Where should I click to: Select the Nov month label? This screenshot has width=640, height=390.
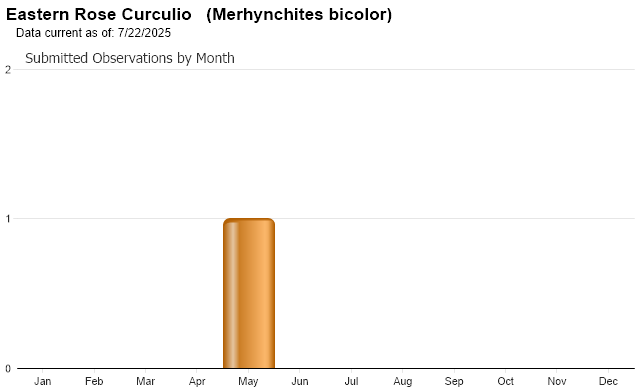[557, 381]
